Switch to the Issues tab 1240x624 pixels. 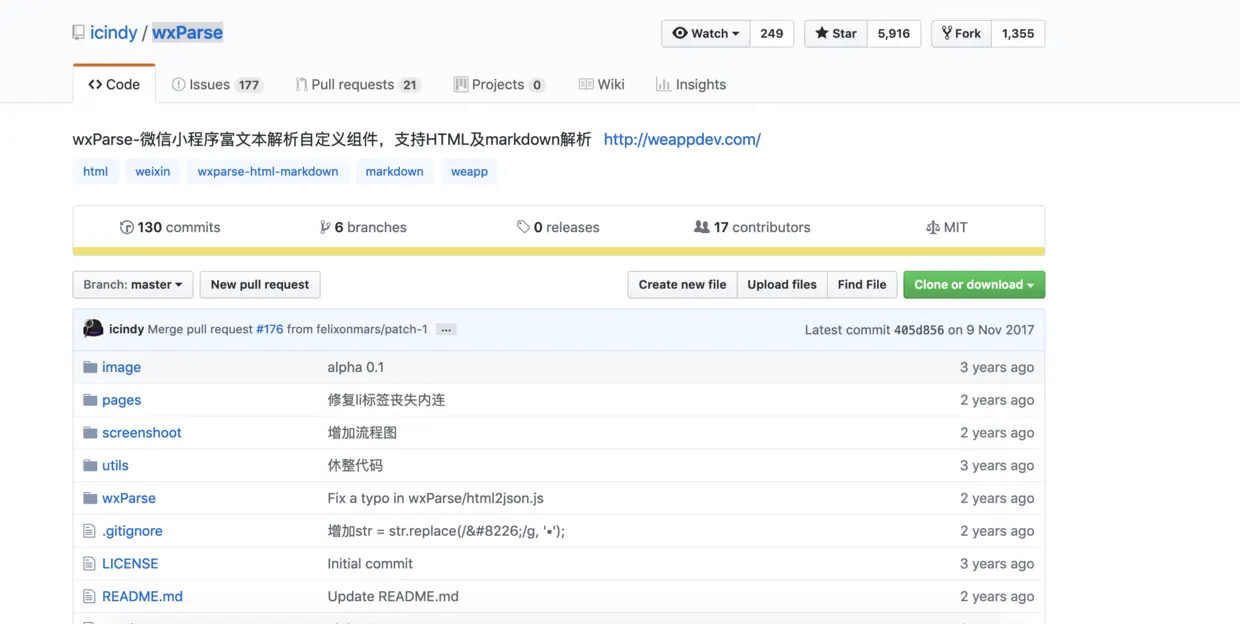pyautogui.click(x=217, y=85)
